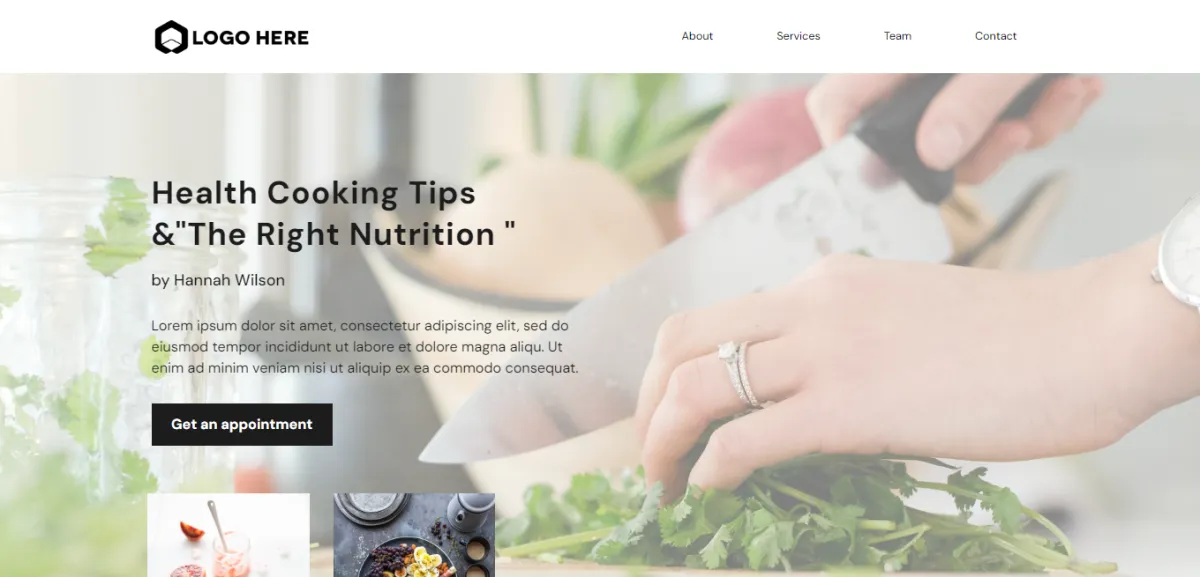This screenshot has width=1200, height=577.
Task: Click the LOGO HERE brand text
Action: [250, 38]
